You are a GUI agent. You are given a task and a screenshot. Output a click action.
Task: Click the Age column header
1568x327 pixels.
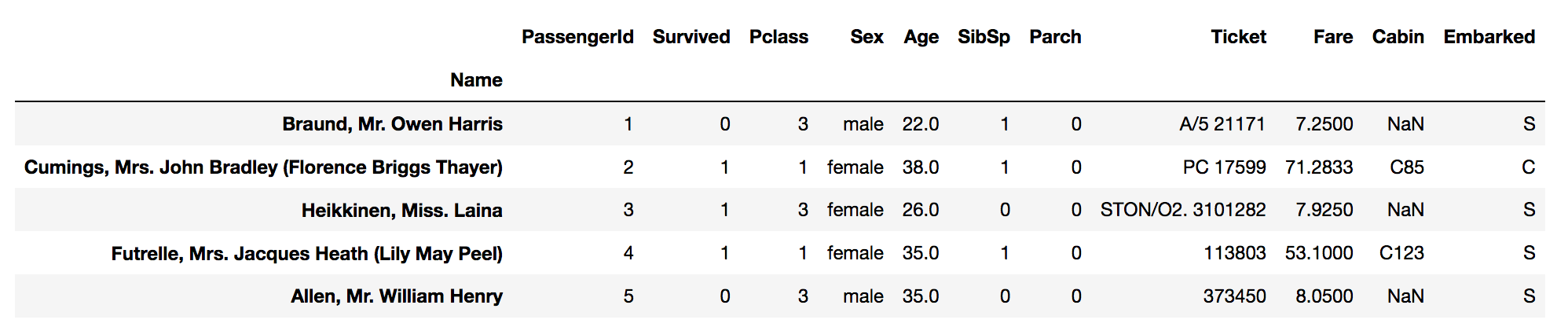(x=921, y=37)
